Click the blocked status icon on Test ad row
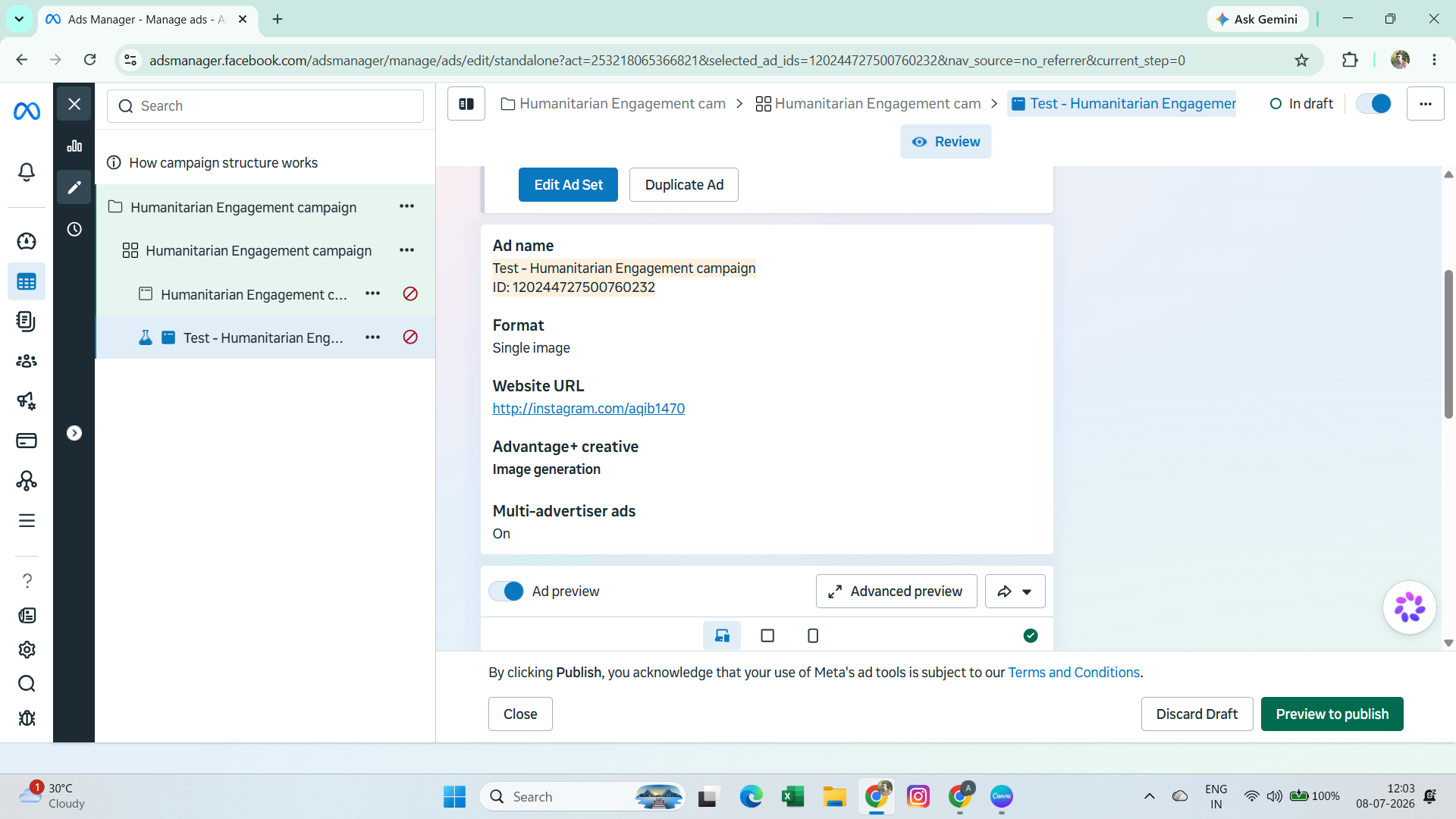Screen dimensions: 1456x819 pos(410,337)
